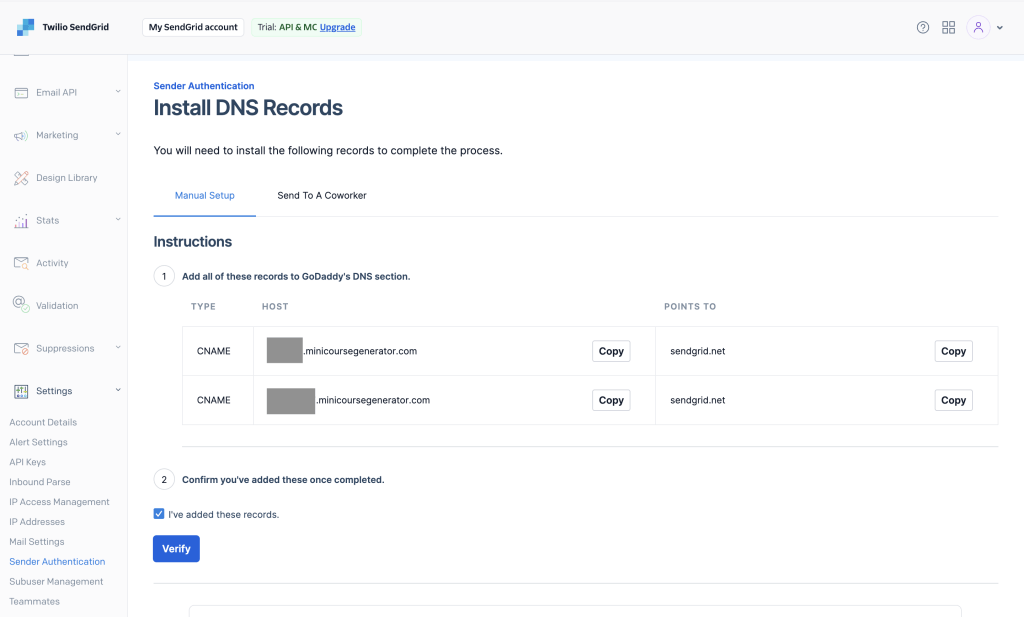Open Design Library from its icon
This screenshot has width=1024, height=617.
coord(21,178)
